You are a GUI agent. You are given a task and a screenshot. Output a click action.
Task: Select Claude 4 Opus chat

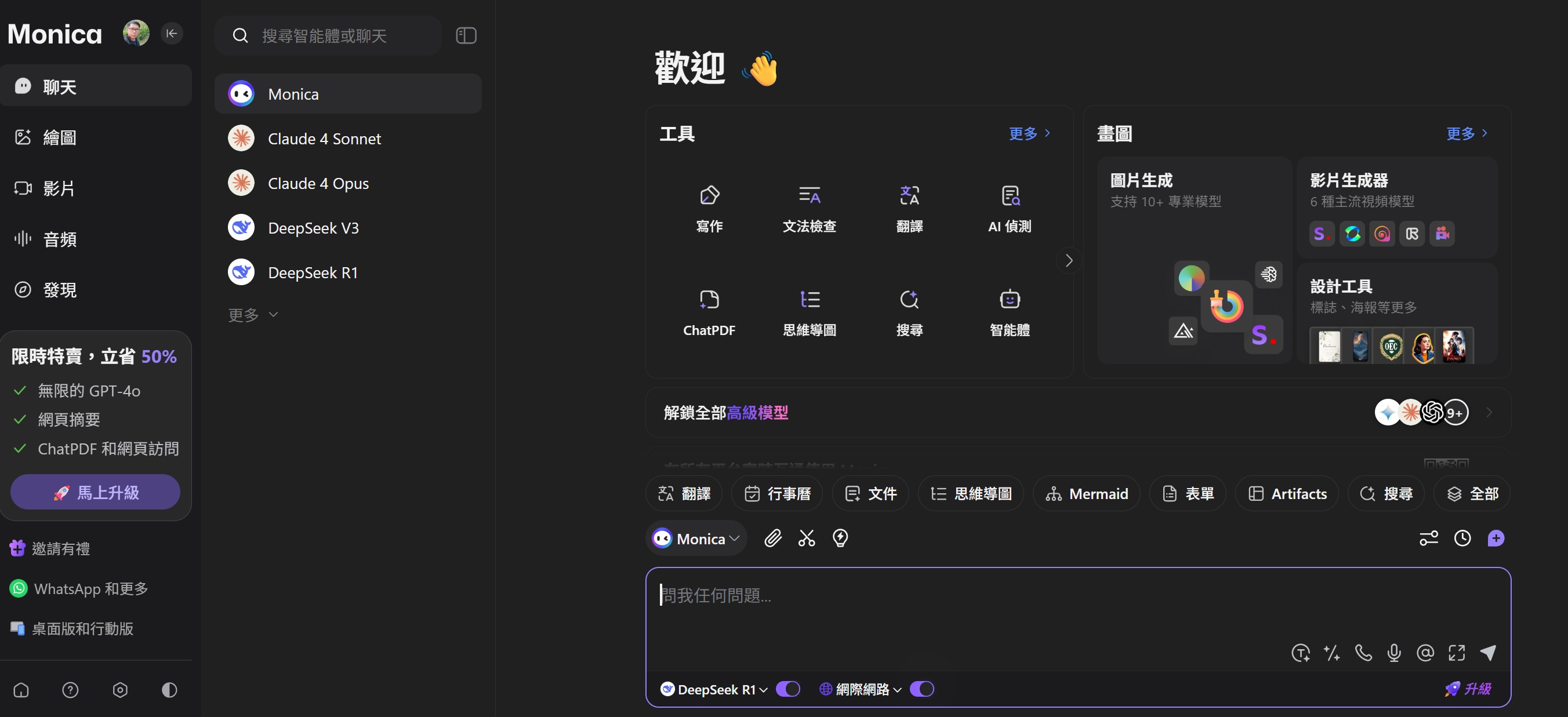point(348,183)
